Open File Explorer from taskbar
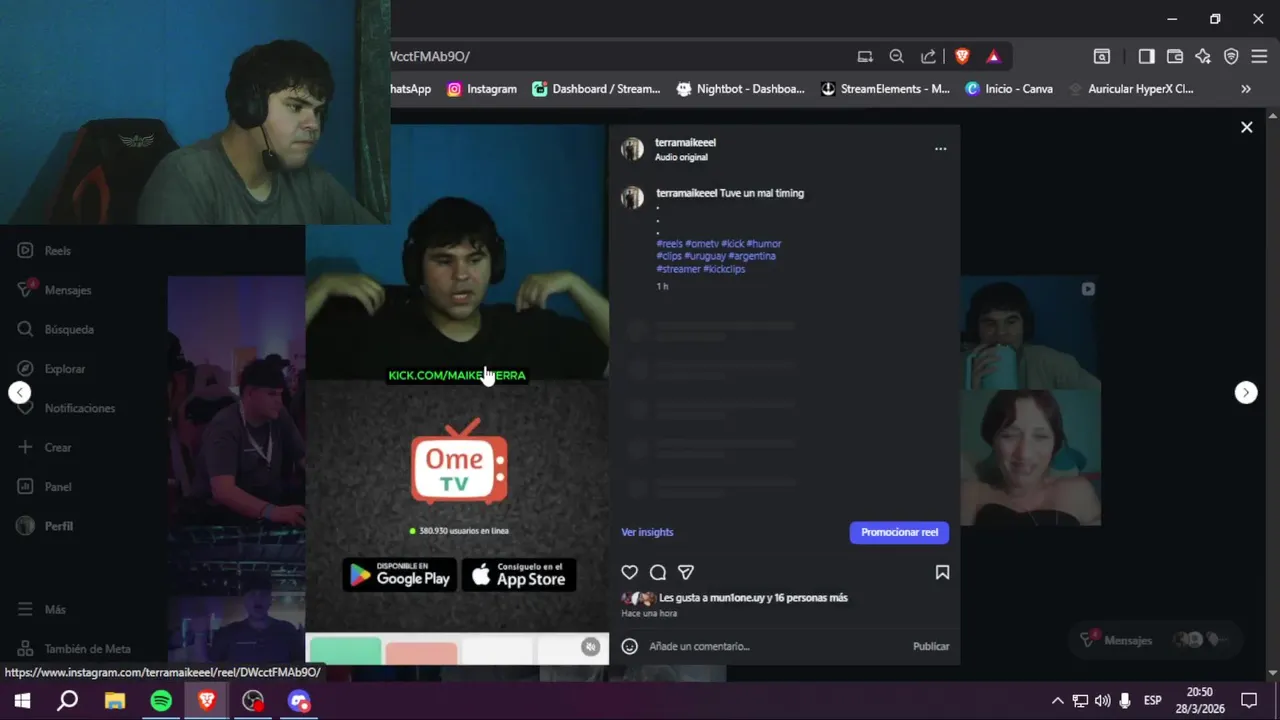 115,701
